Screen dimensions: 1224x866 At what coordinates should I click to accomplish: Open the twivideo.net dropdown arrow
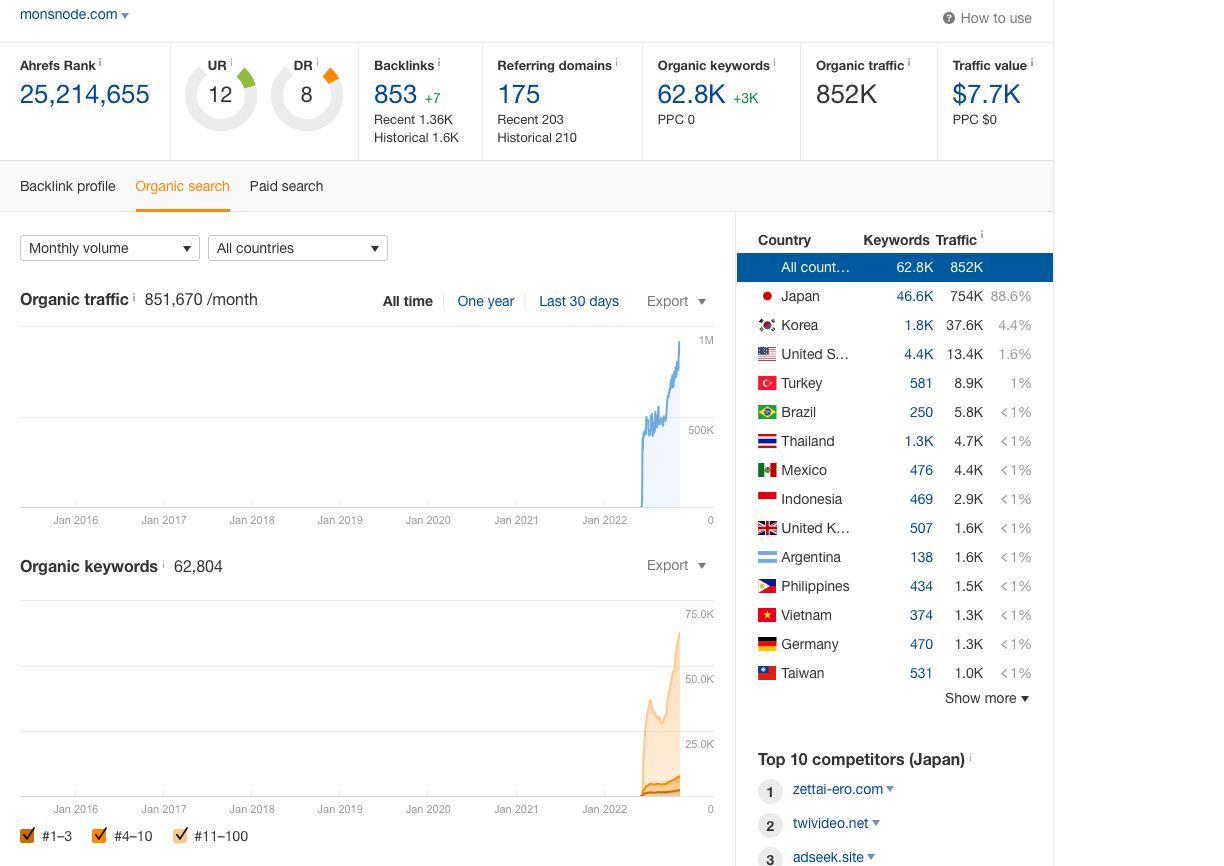876,823
